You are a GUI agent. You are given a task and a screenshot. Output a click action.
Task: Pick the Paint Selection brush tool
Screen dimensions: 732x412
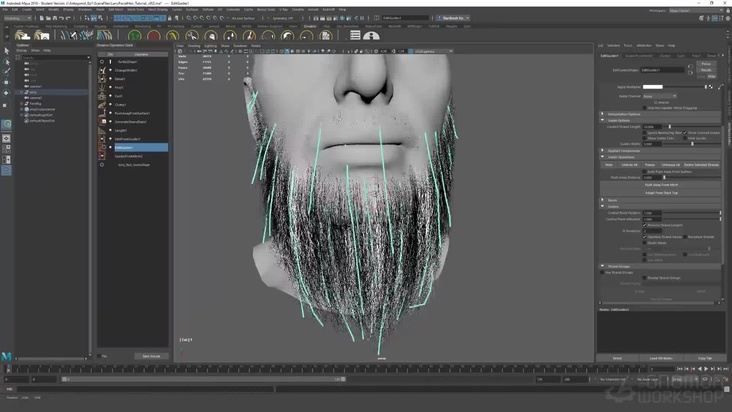click(7, 71)
